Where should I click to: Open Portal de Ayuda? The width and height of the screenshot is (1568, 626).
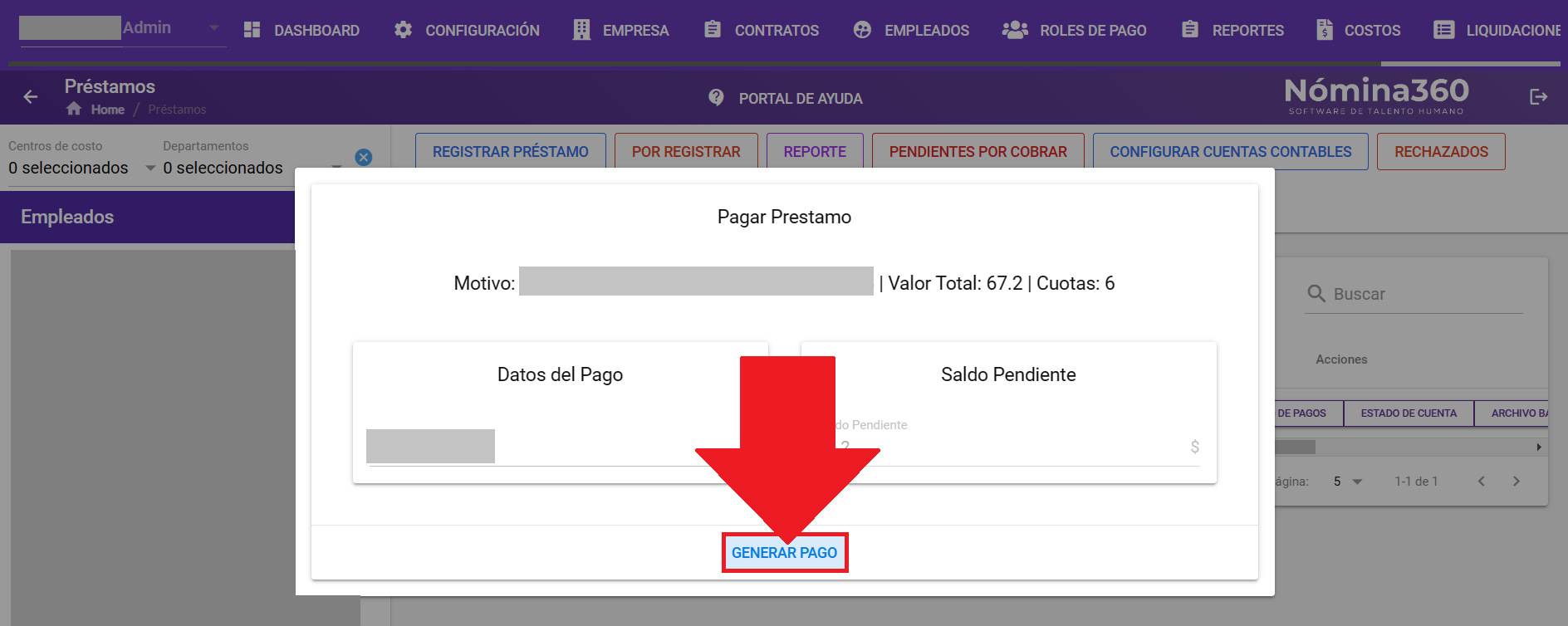801,99
